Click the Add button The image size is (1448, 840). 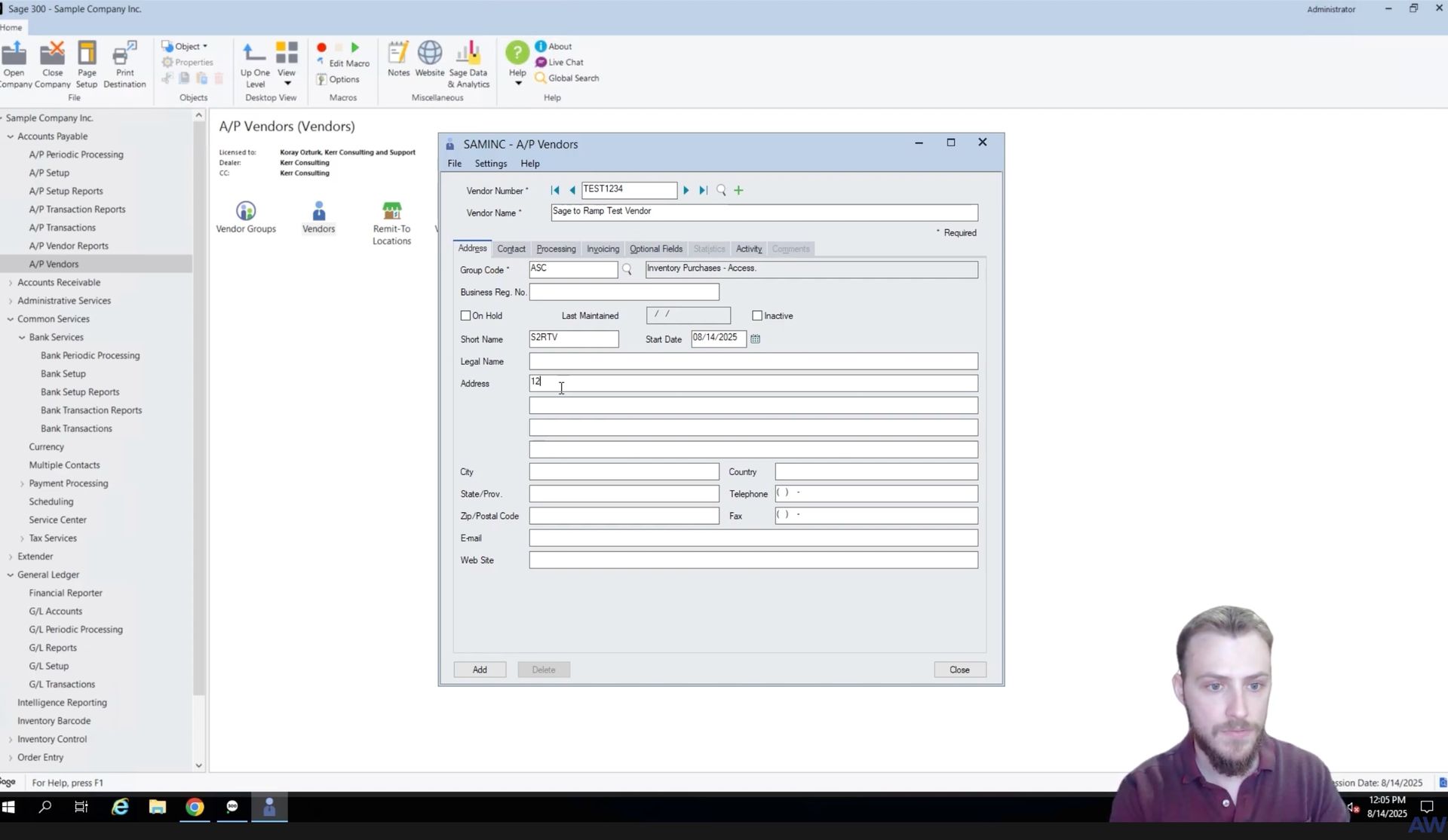[480, 670]
